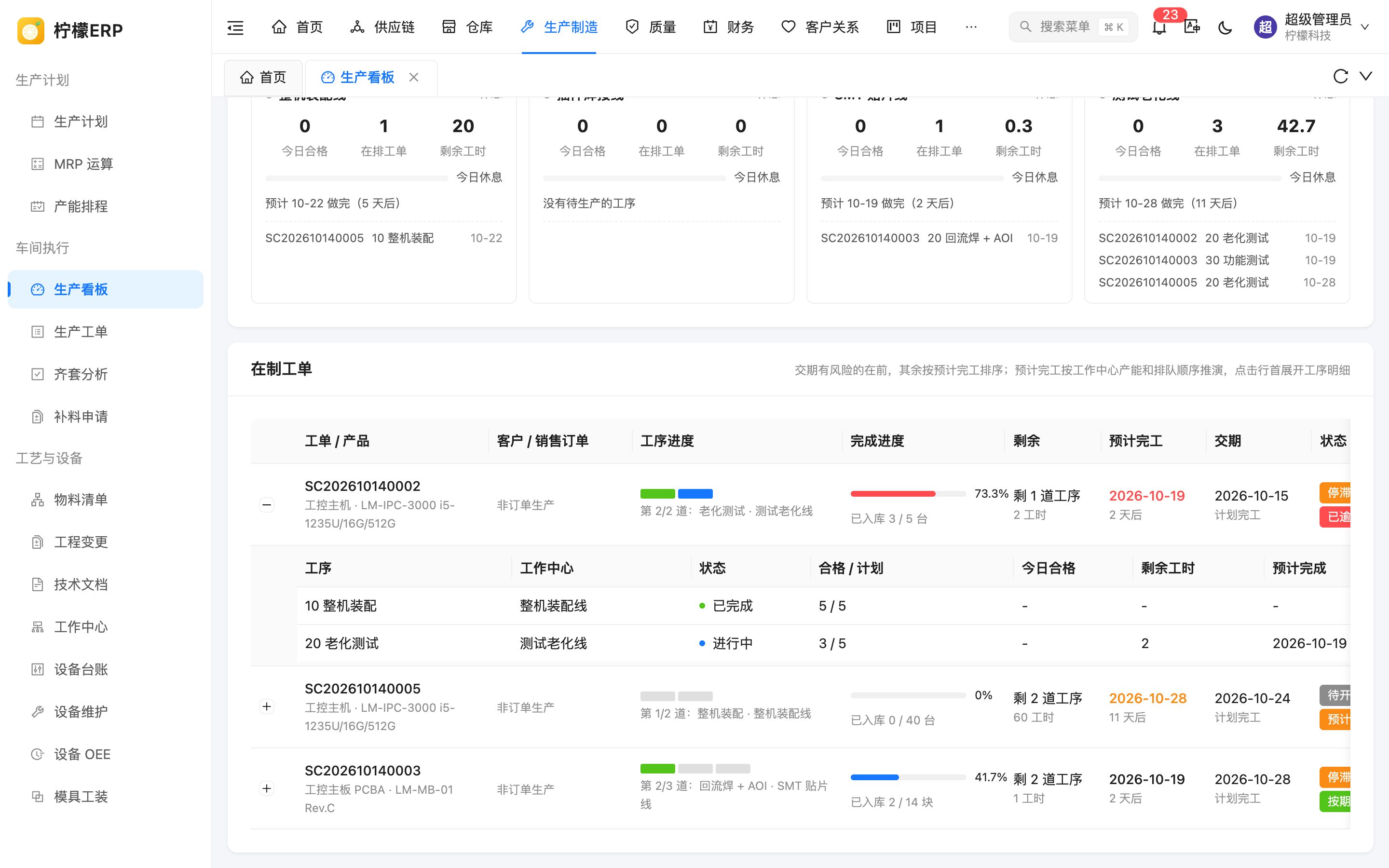Open 设备 OEE in the sidebar
The image size is (1389, 868).
[x=106, y=754]
